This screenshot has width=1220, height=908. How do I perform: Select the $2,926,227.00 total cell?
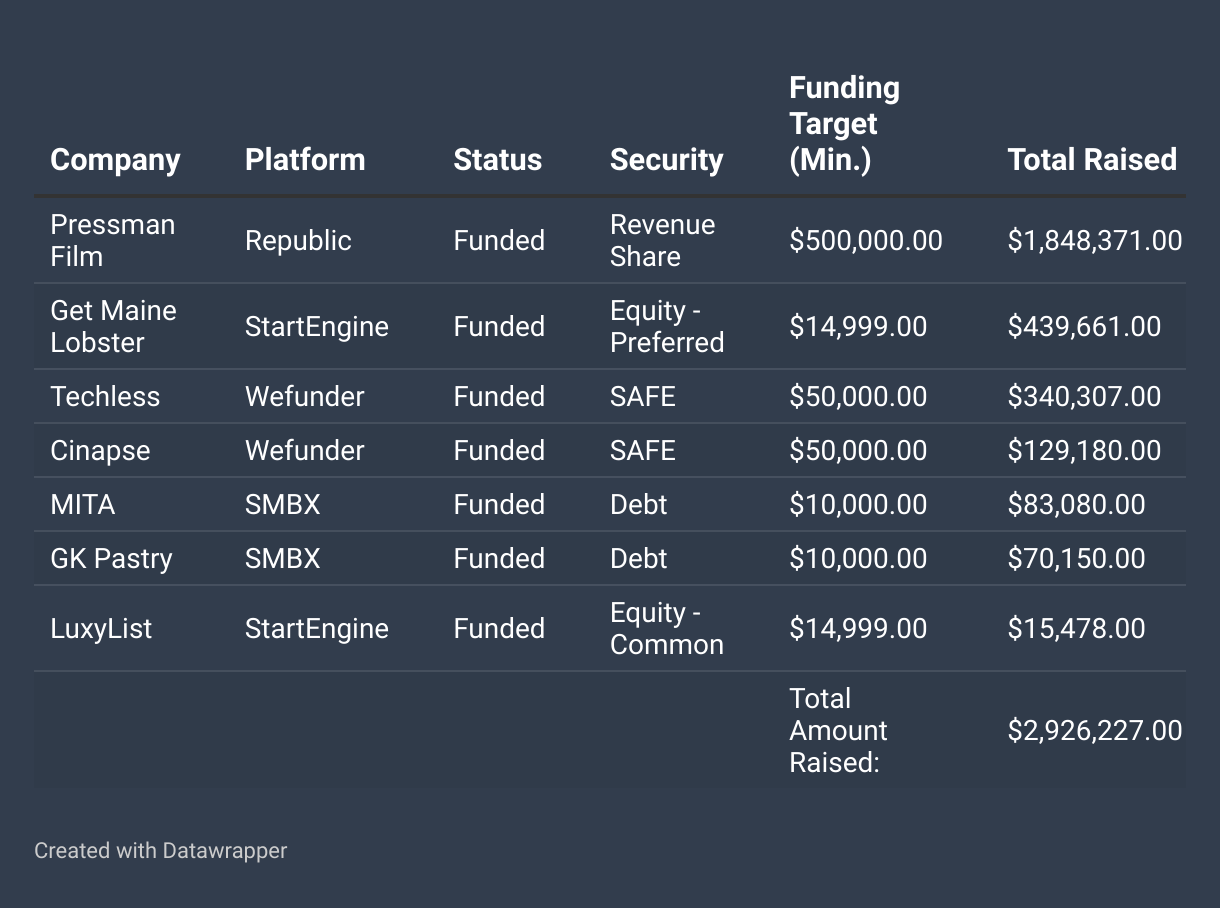(x=1095, y=731)
